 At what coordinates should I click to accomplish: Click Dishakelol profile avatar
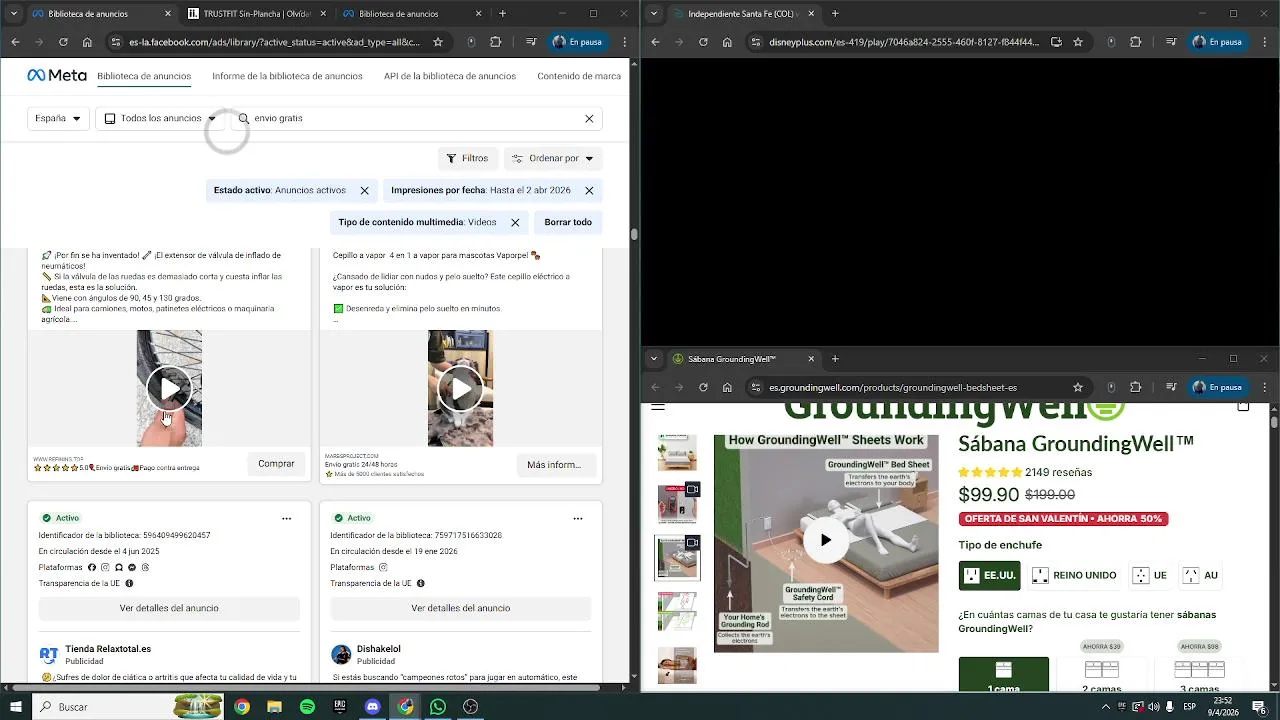(341, 654)
